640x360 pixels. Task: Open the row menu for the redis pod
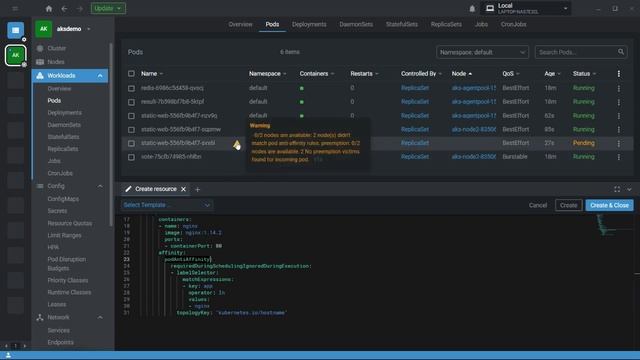point(619,88)
